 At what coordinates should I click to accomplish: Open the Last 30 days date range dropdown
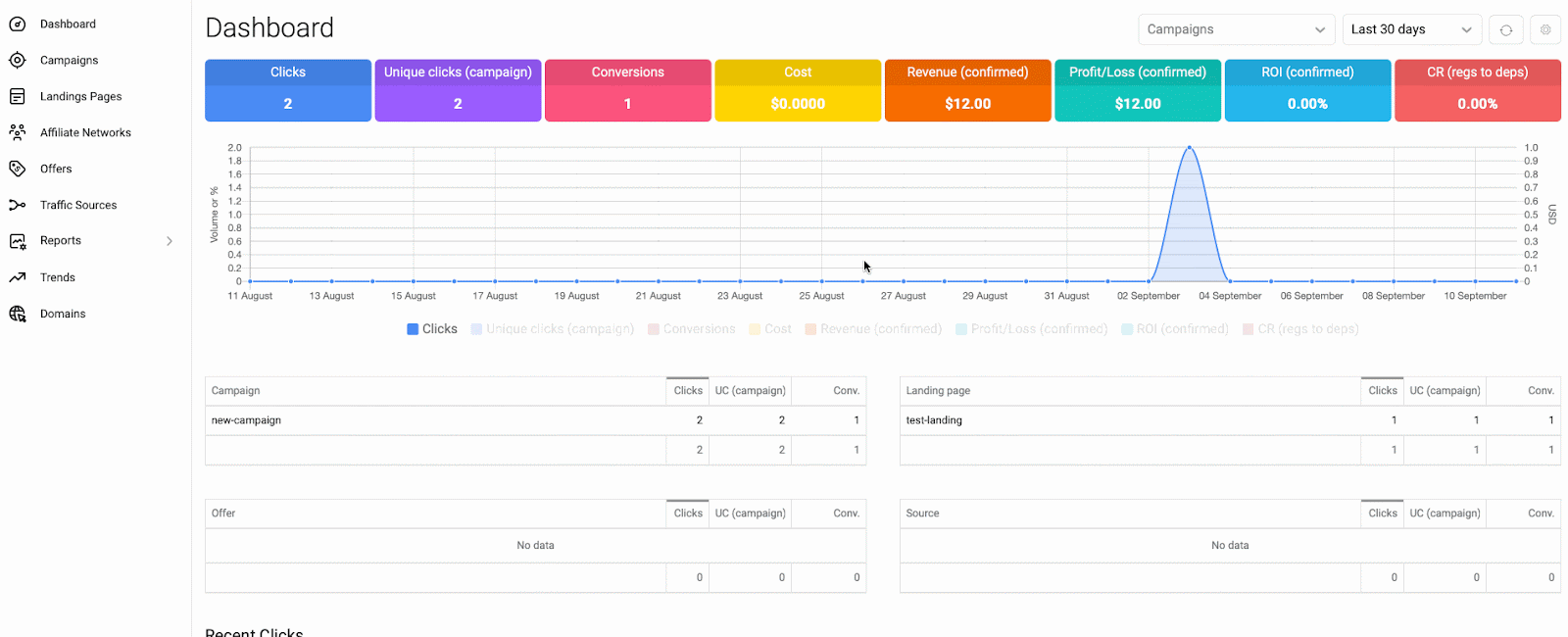[x=1411, y=29]
